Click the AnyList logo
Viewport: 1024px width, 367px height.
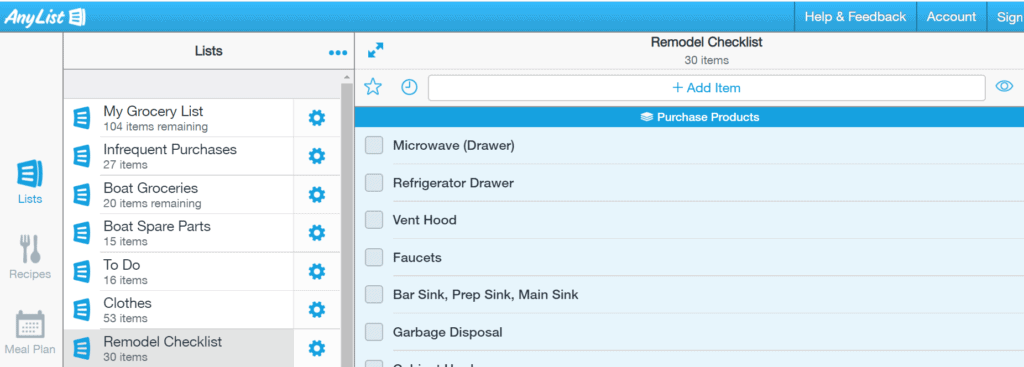point(44,17)
